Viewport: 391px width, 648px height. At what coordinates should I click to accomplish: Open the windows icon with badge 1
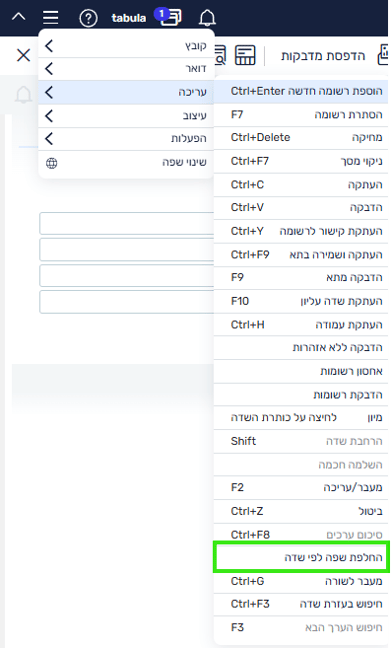[169, 17]
